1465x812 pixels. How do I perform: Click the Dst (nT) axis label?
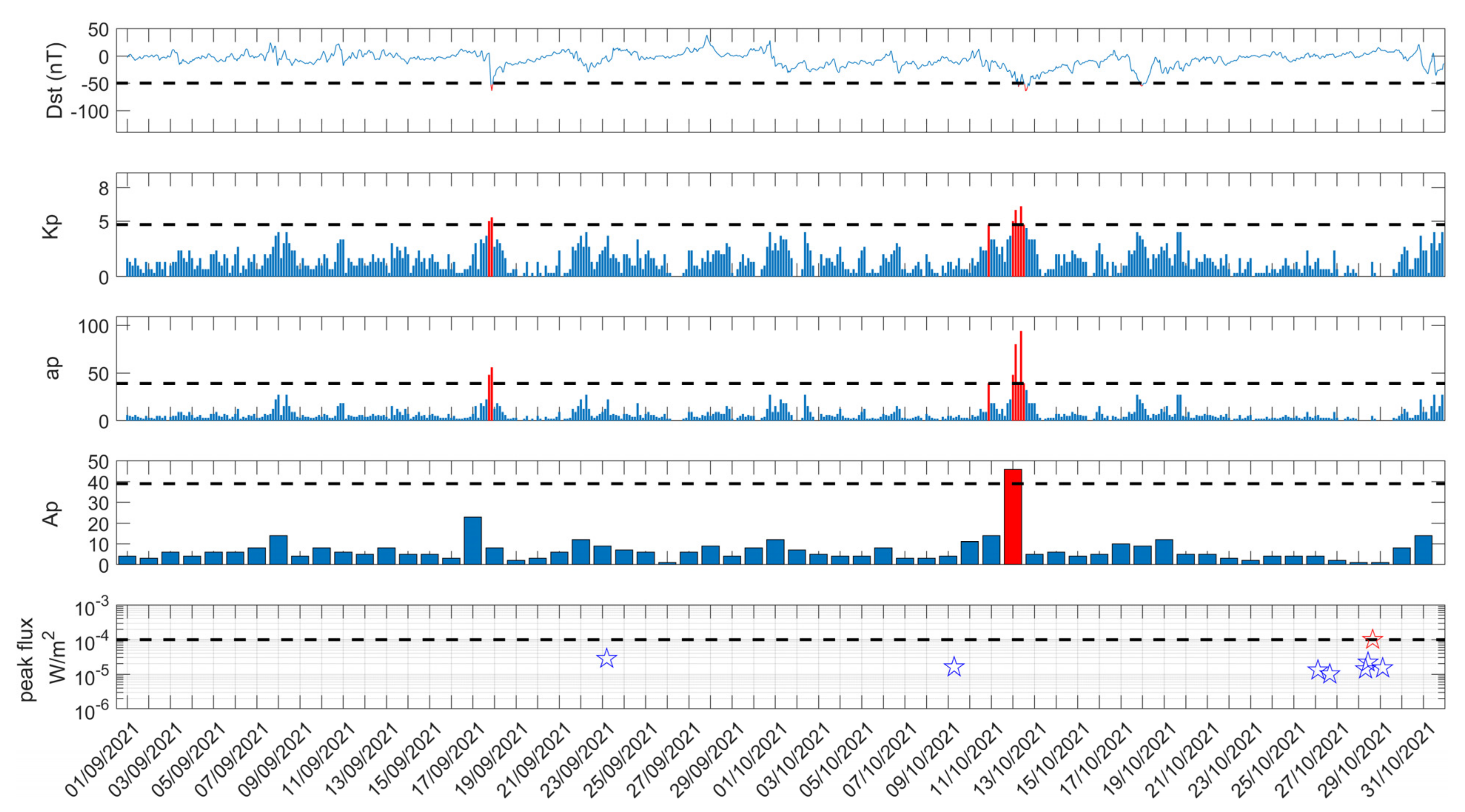pyautogui.click(x=55, y=80)
